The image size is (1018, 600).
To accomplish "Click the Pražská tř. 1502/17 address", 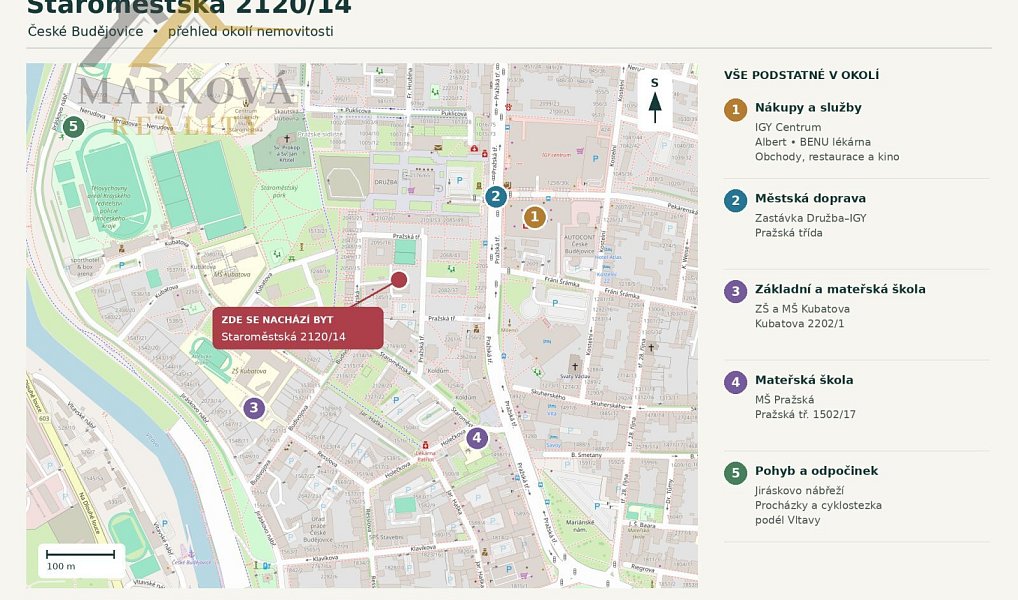I will pyautogui.click(x=805, y=414).
